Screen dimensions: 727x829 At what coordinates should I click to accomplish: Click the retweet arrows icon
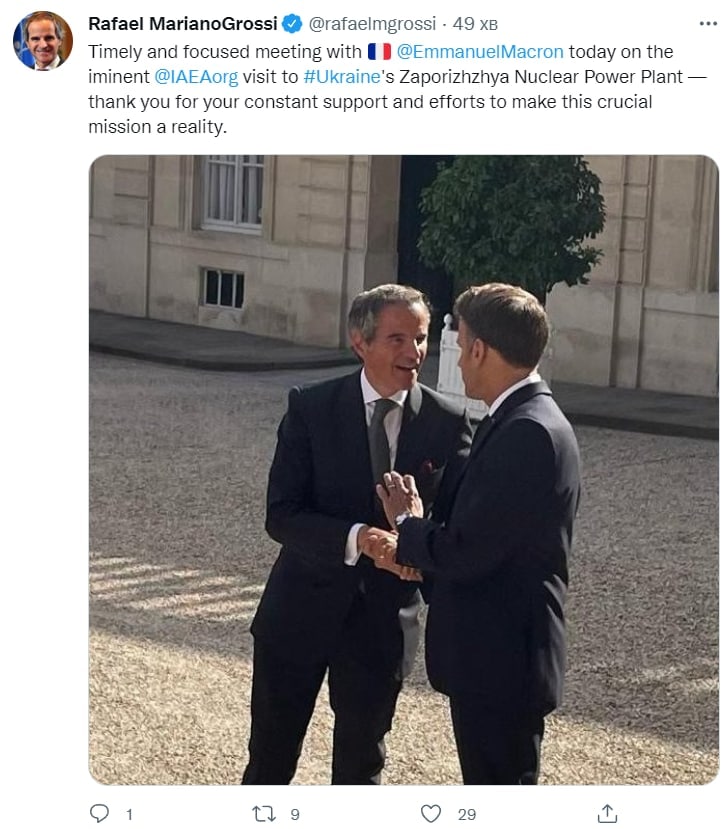[265, 814]
